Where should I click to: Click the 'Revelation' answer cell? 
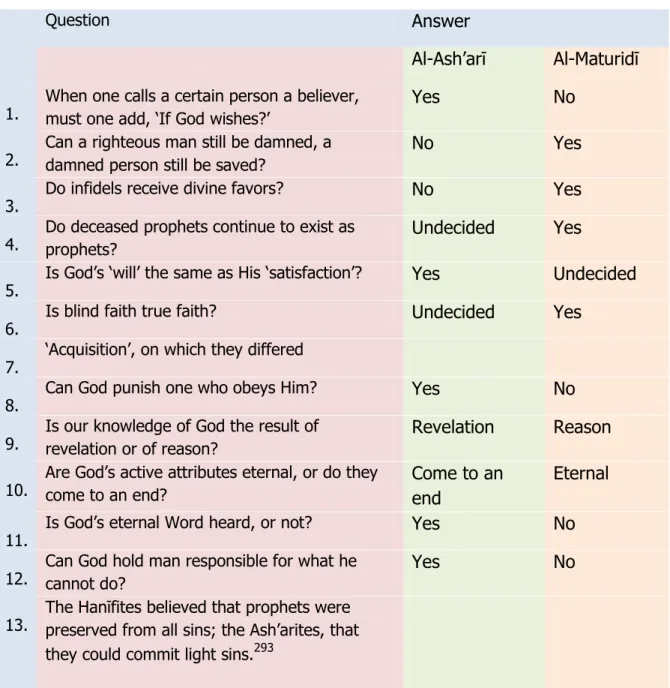453,427
